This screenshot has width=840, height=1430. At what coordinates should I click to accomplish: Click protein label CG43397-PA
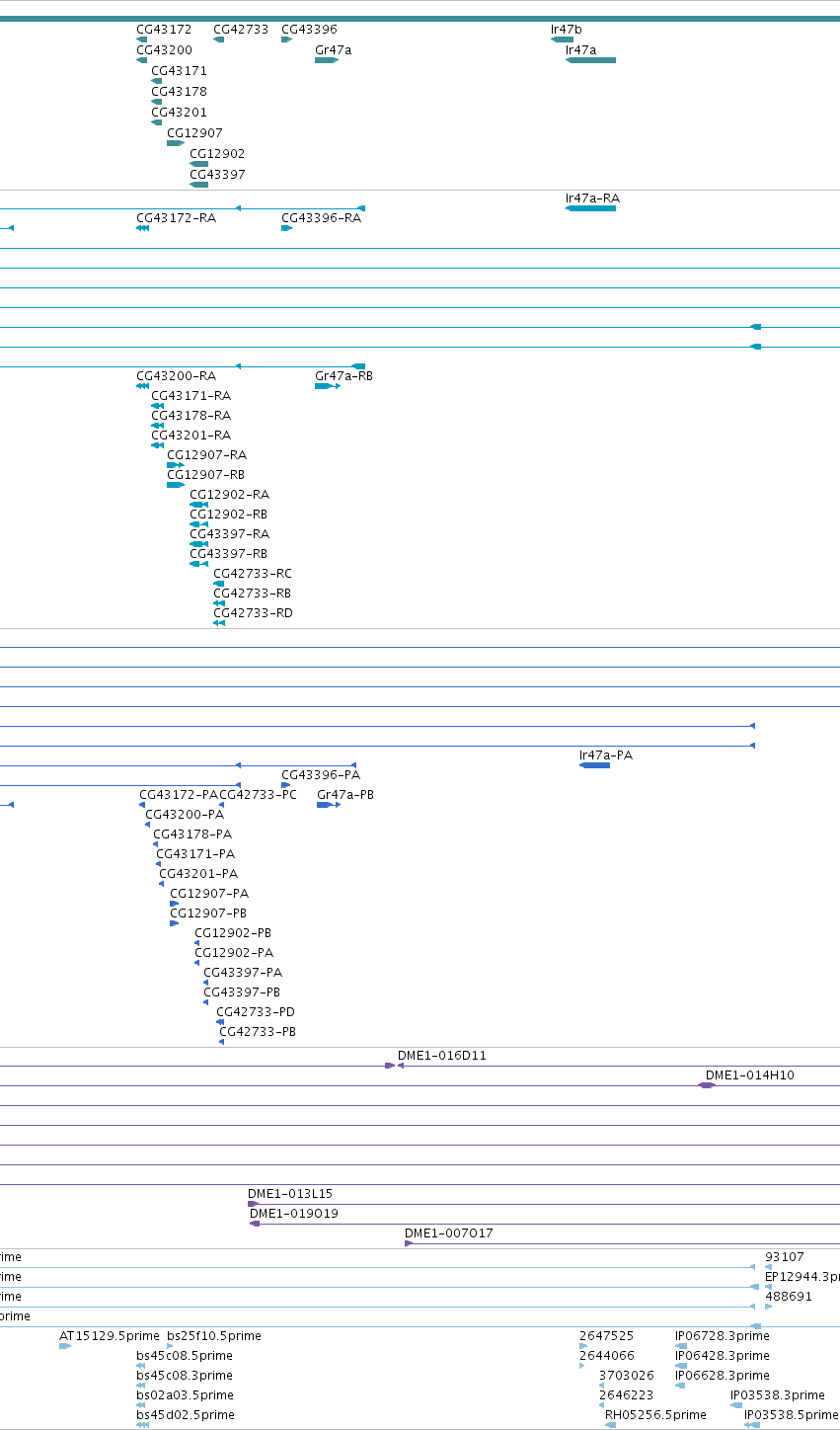(243, 973)
